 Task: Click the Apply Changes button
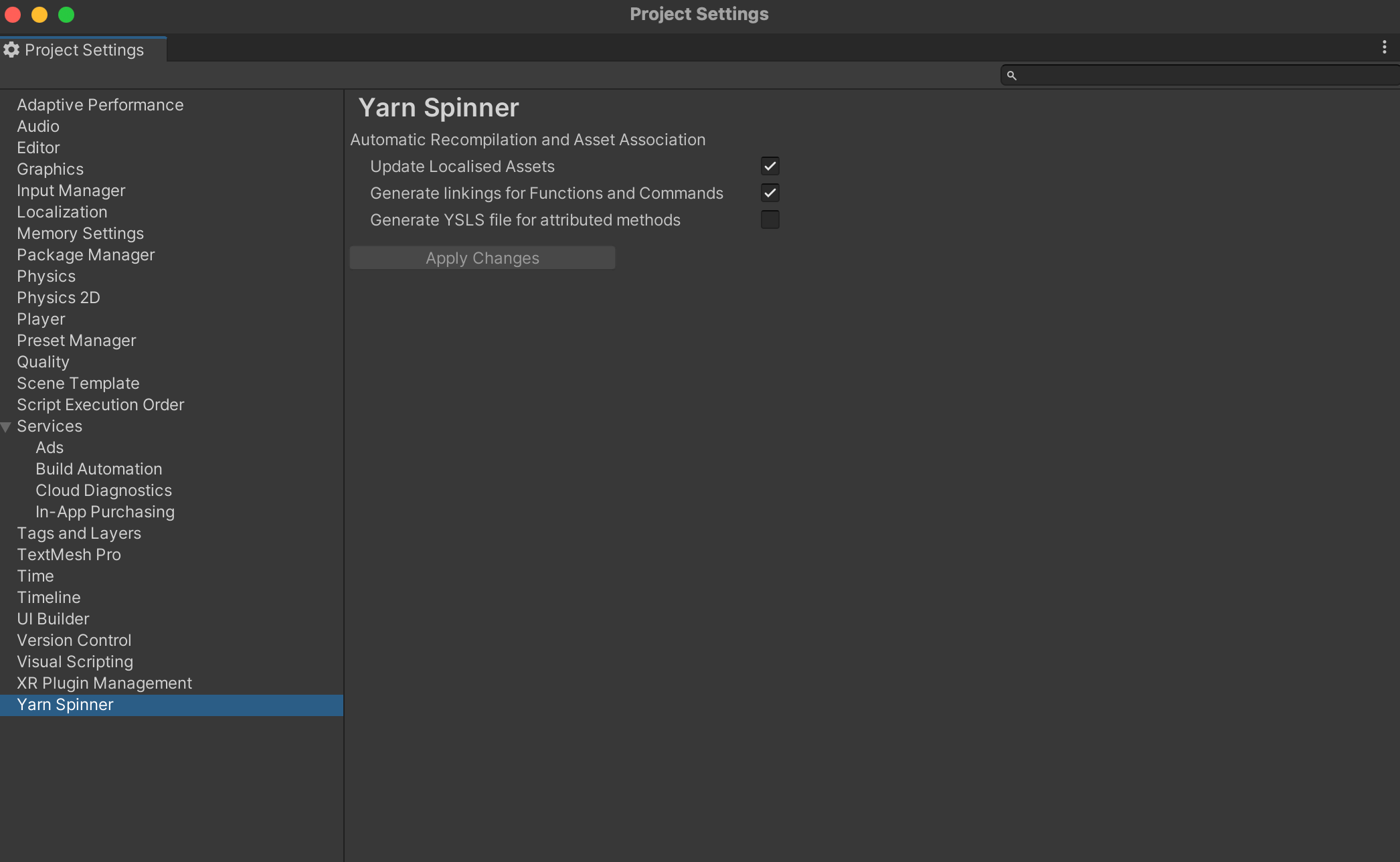(483, 258)
